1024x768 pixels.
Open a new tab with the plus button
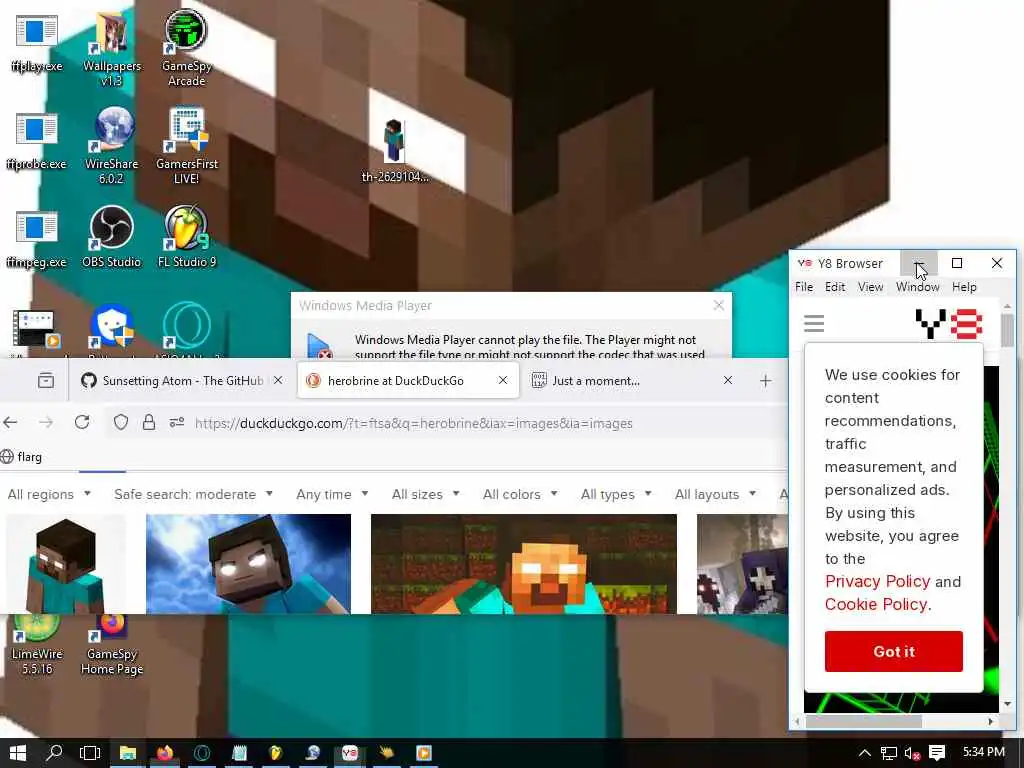click(x=765, y=380)
